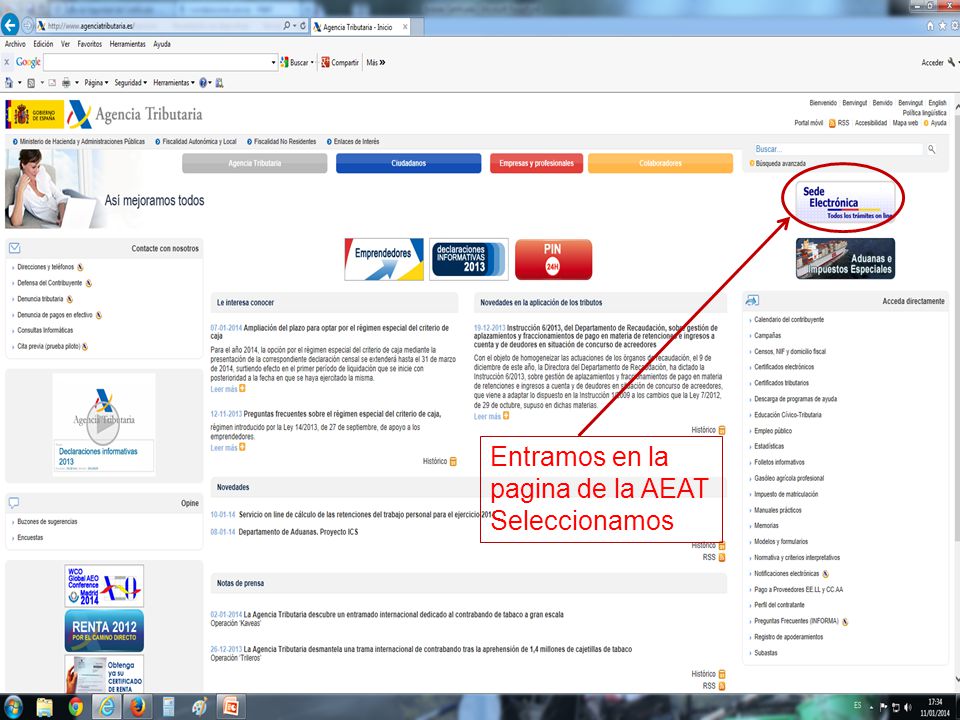Viewport: 960px width, 720px height.
Task: Open the dropdown arrow next to home icon
Action: point(19,83)
